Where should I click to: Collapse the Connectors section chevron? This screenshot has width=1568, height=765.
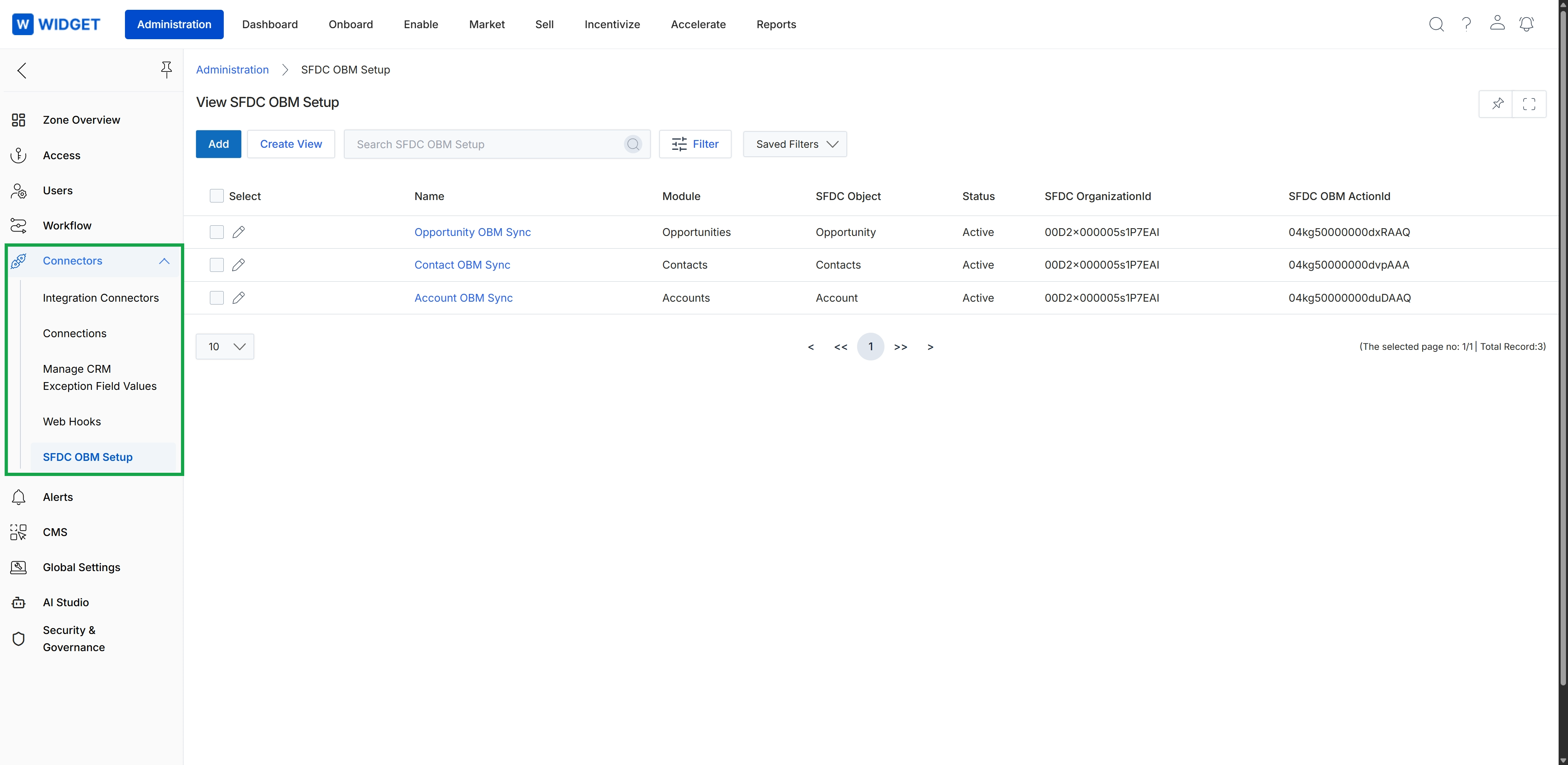pyautogui.click(x=164, y=261)
